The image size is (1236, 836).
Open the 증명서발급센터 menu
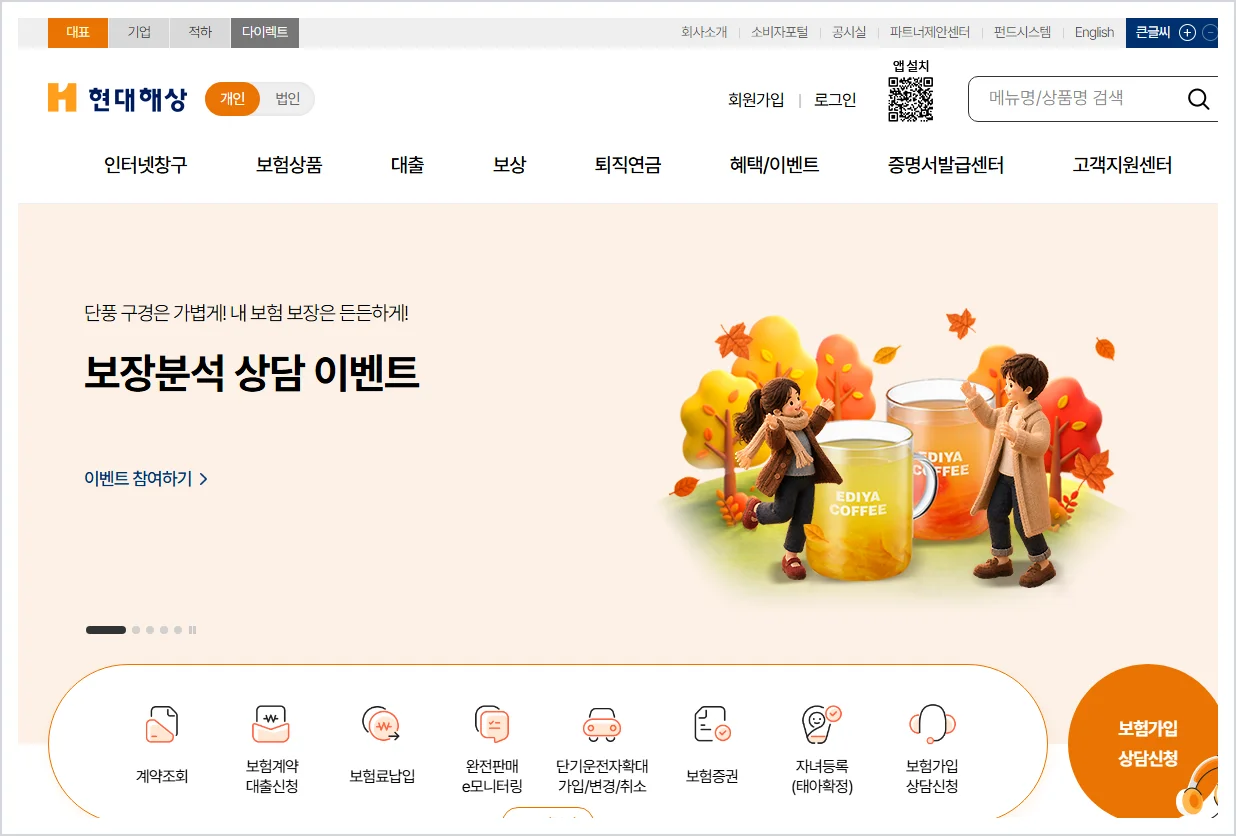coord(946,165)
